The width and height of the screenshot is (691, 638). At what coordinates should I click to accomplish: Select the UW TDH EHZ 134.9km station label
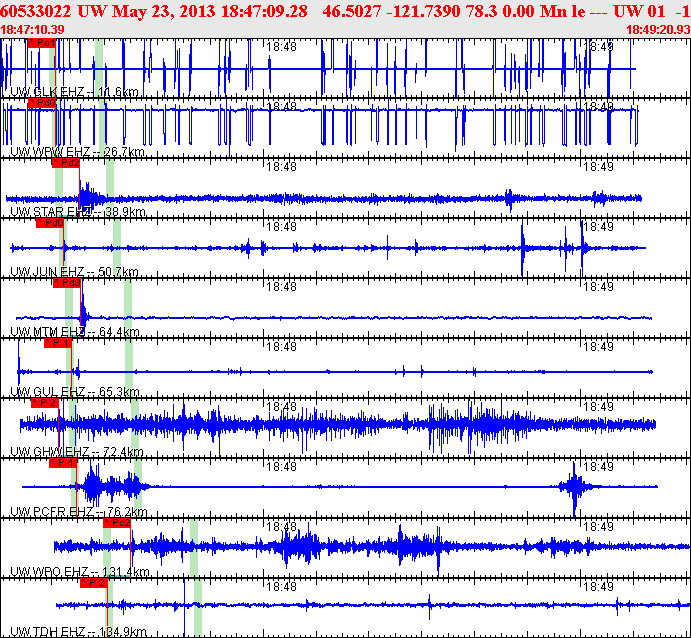coord(79,632)
